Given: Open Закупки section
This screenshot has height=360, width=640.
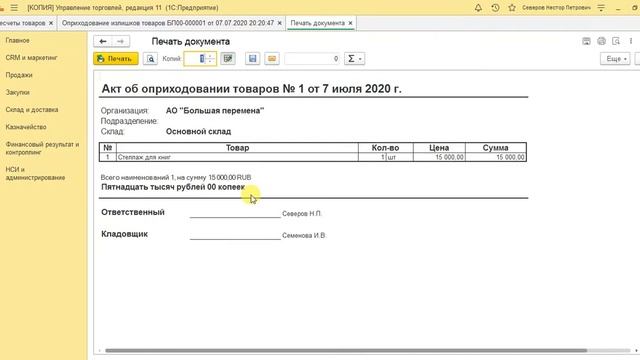Looking at the screenshot, I should 18,92.
